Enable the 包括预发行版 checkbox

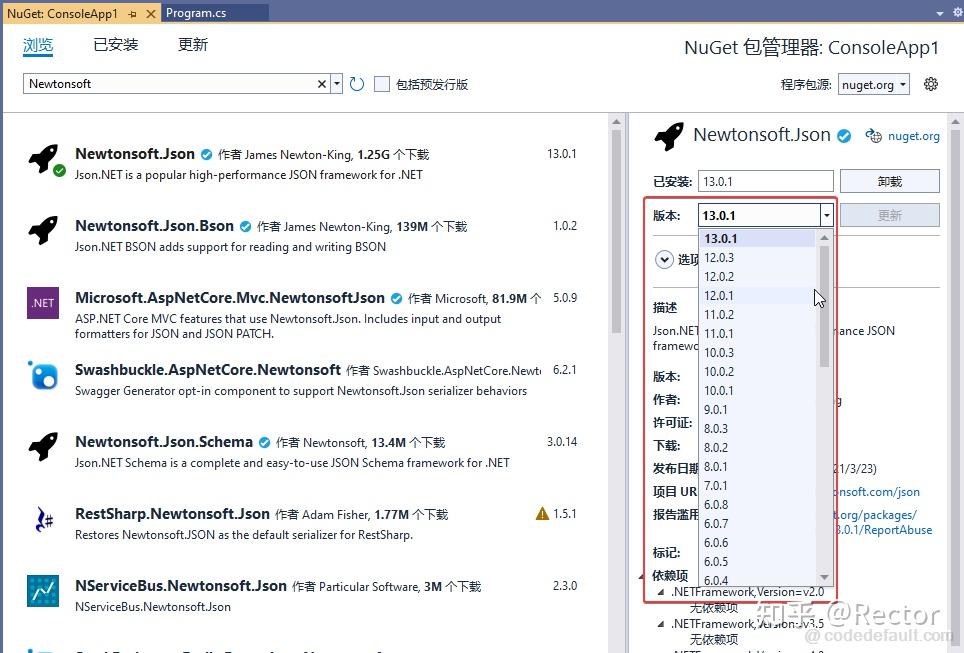pos(382,84)
